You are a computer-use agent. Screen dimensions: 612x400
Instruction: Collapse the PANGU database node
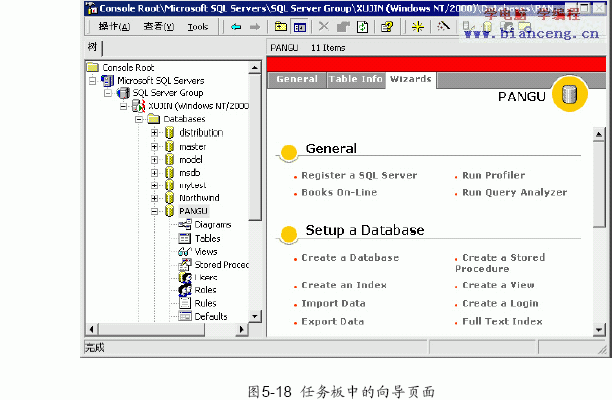click(x=155, y=212)
